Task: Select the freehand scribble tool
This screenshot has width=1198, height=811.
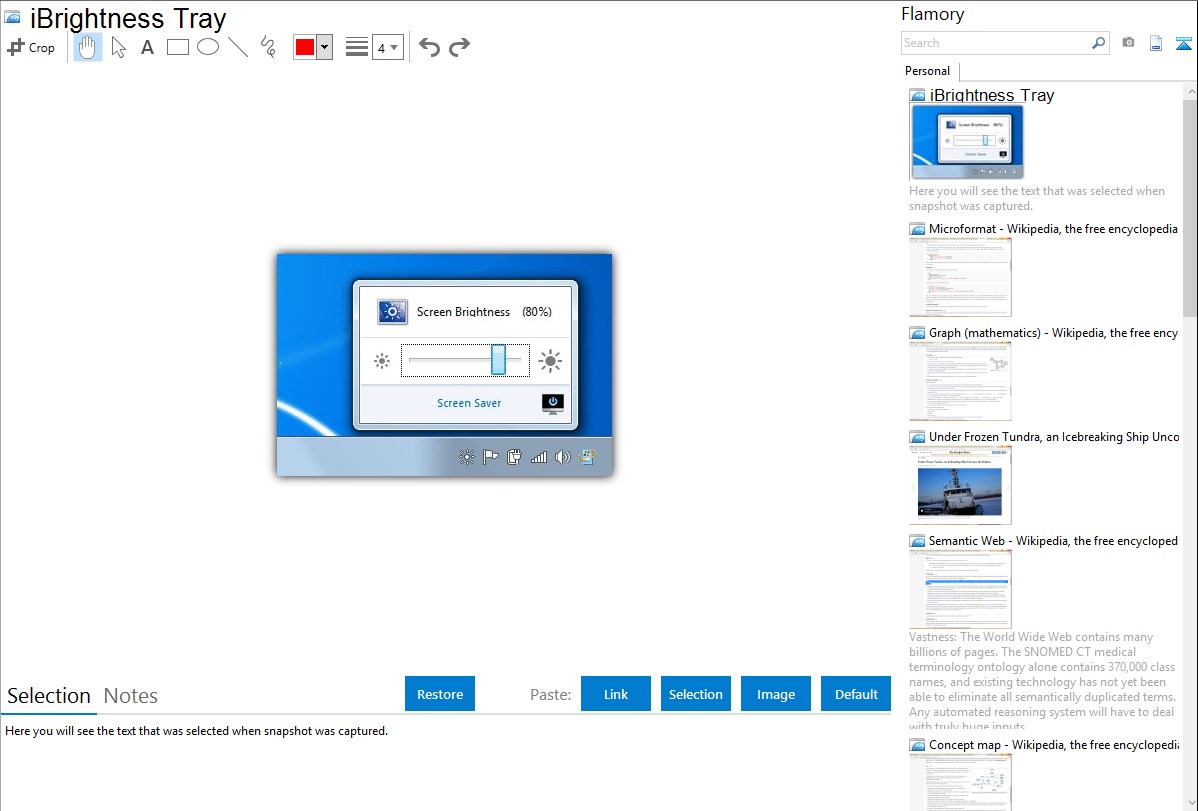Action: tap(268, 47)
